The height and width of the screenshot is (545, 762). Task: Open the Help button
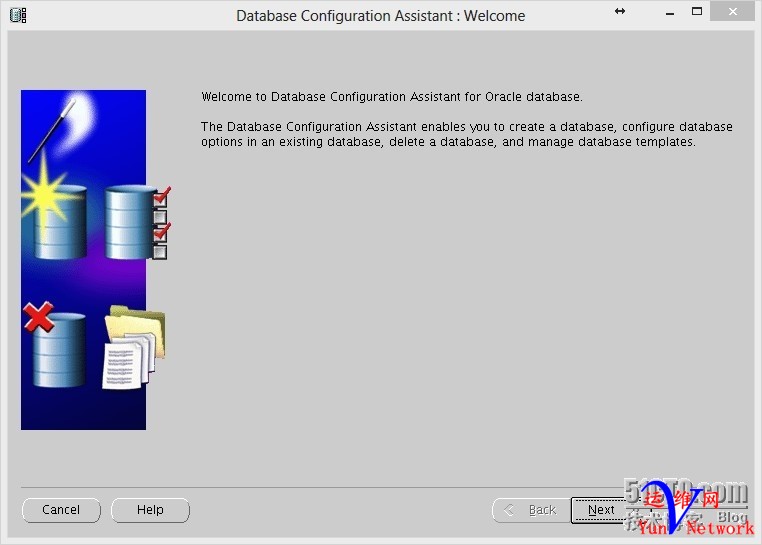coord(150,510)
